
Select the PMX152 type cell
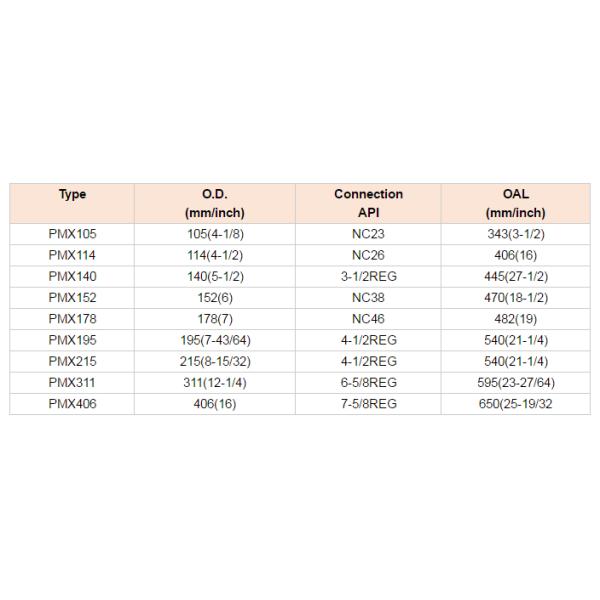(x=72, y=298)
